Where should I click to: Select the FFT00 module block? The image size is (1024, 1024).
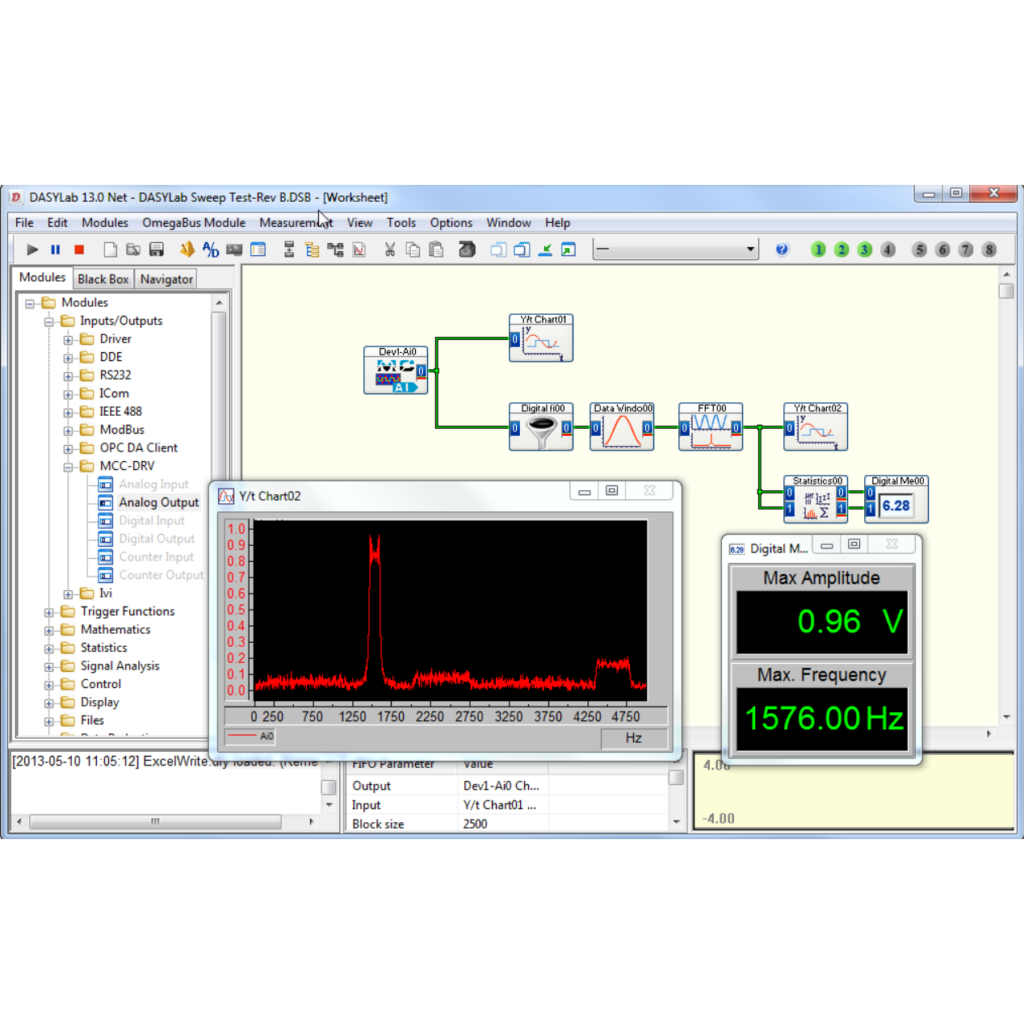(x=710, y=428)
